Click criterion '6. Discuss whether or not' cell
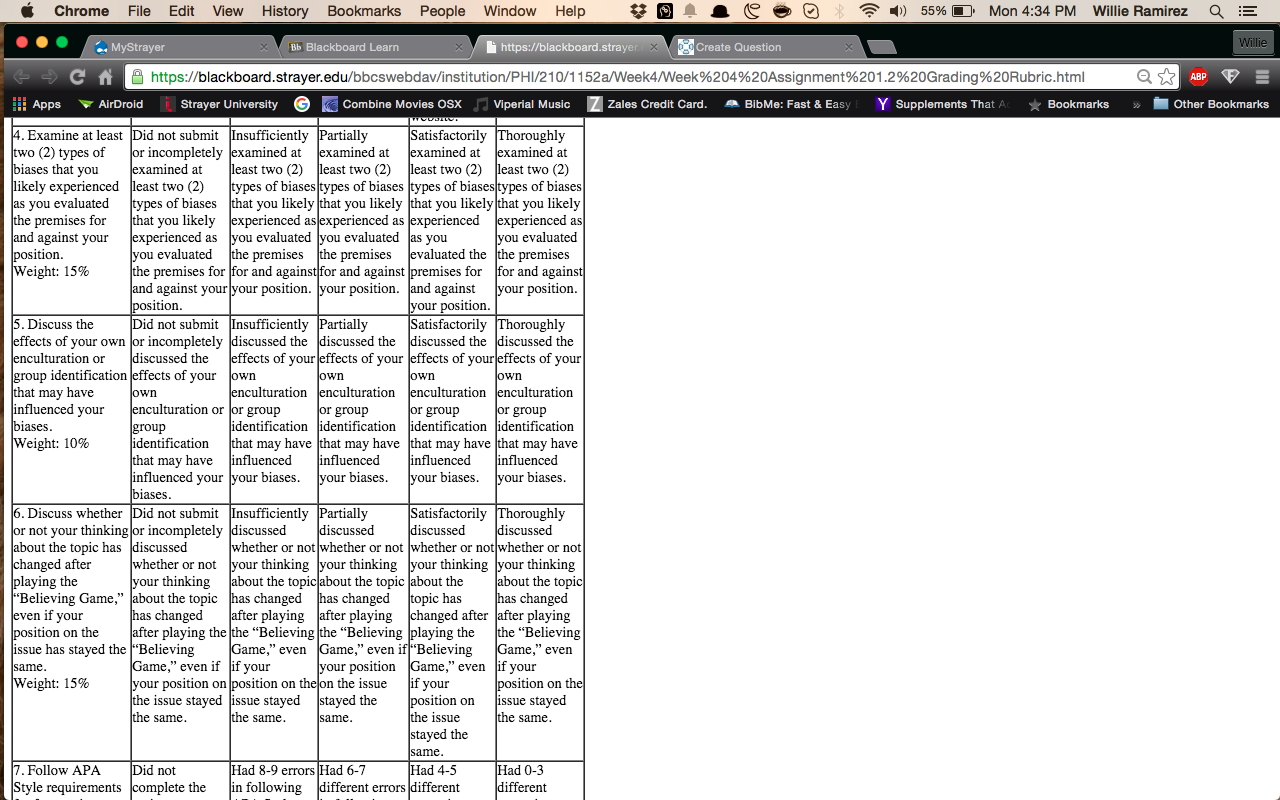 pos(71,635)
